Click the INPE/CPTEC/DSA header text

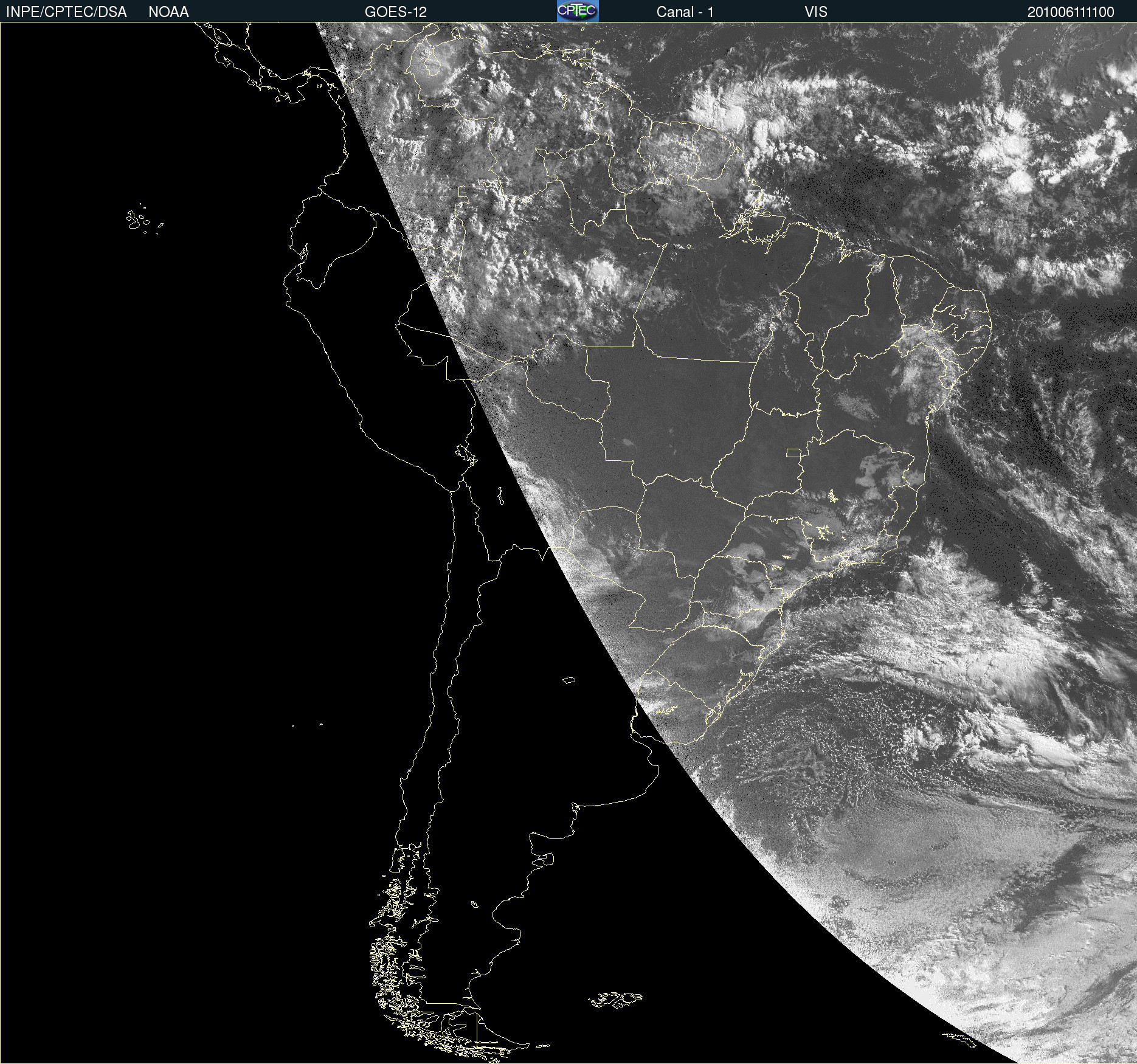coord(66,12)
